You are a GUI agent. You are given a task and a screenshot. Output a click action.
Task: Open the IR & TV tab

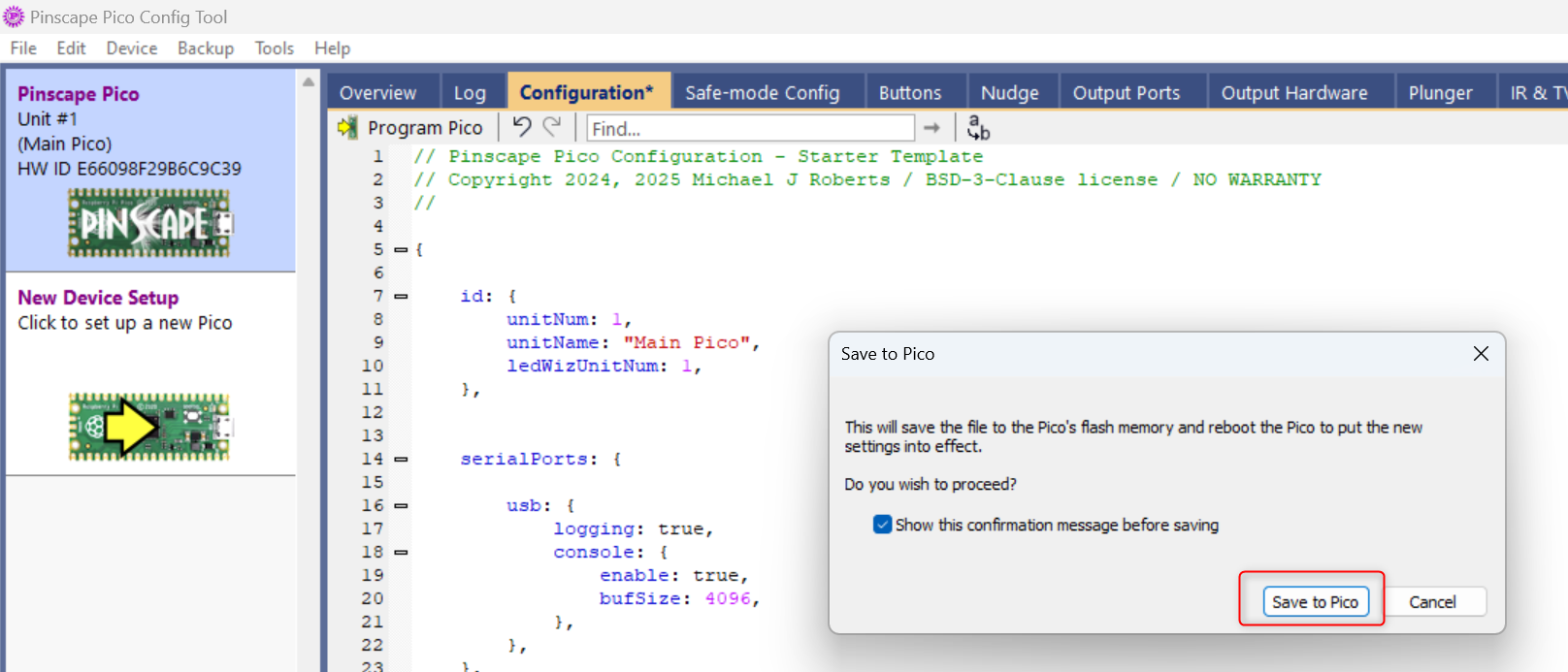tap(1535, 92)
